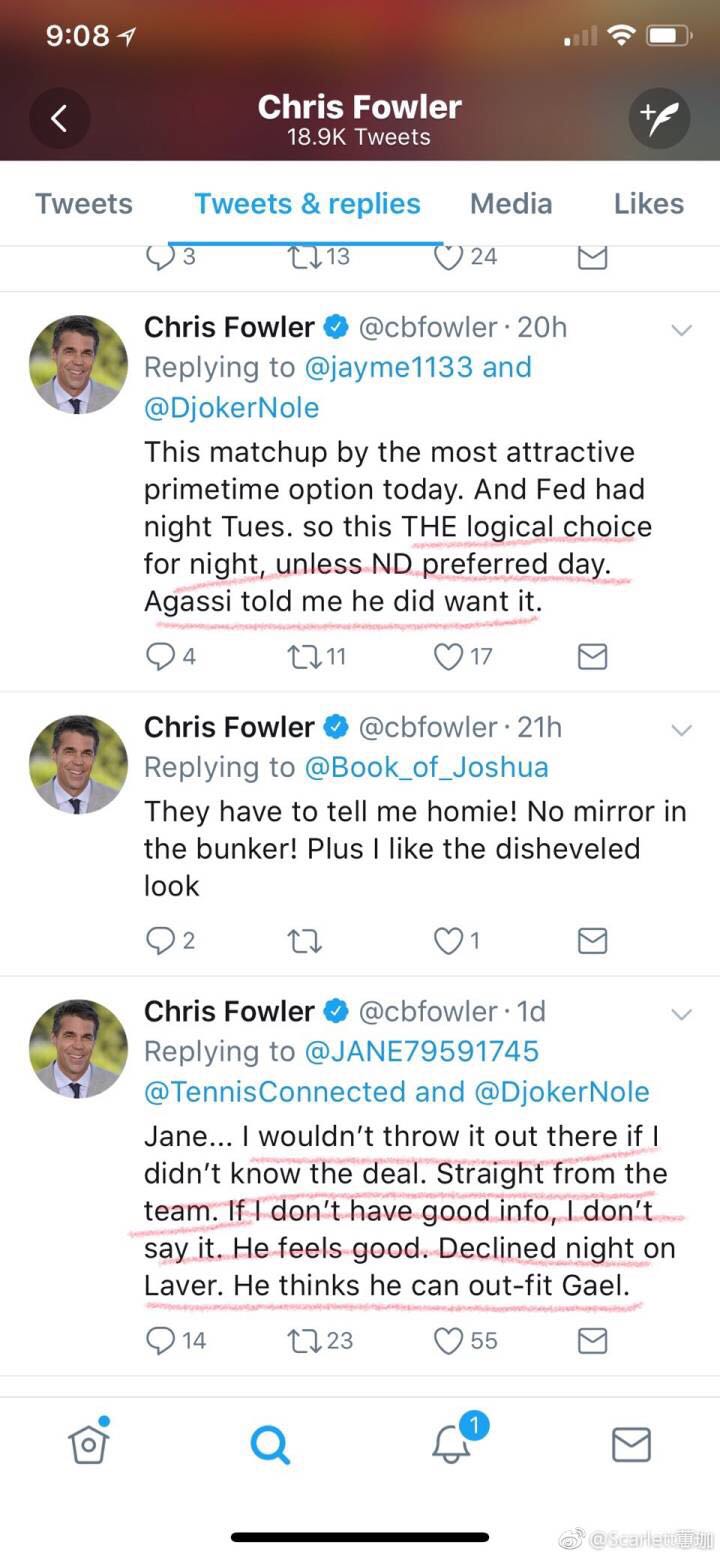Screen dimensions: 720x1557
Task: Switch to the Likes tab
Action: tap(648, 204)
